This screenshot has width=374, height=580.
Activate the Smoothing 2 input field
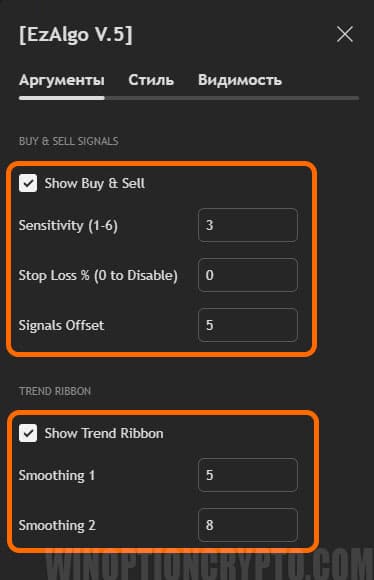click(x=248, y=525)
